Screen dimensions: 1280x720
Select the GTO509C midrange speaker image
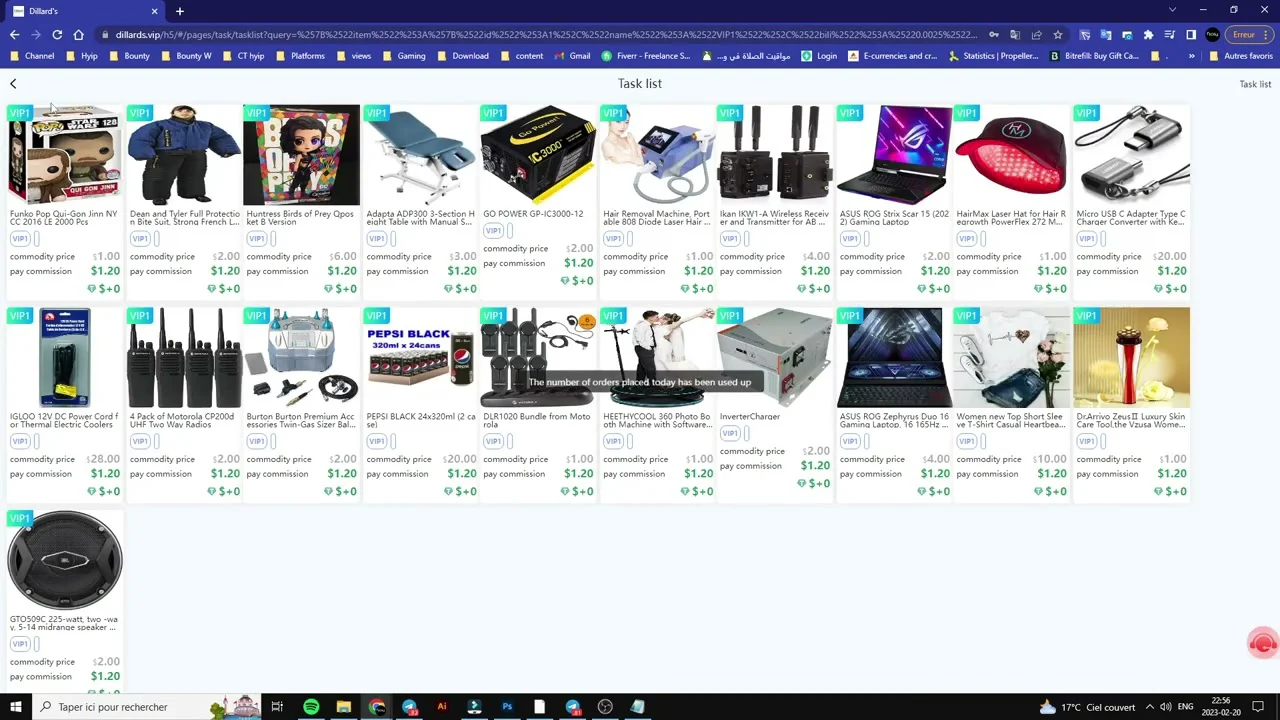65,560
